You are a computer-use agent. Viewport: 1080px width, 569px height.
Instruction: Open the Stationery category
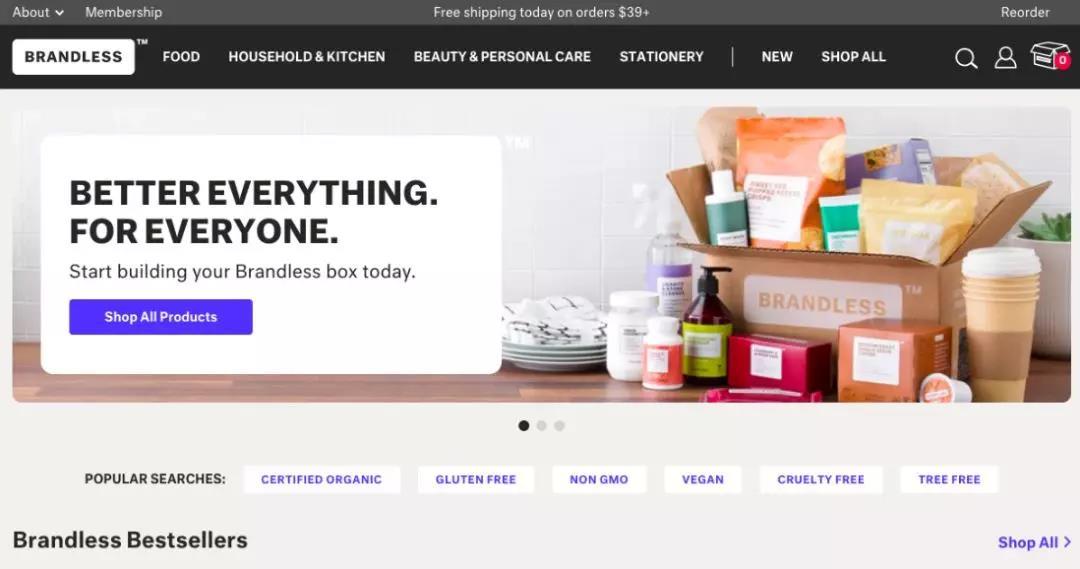point(661,57)
